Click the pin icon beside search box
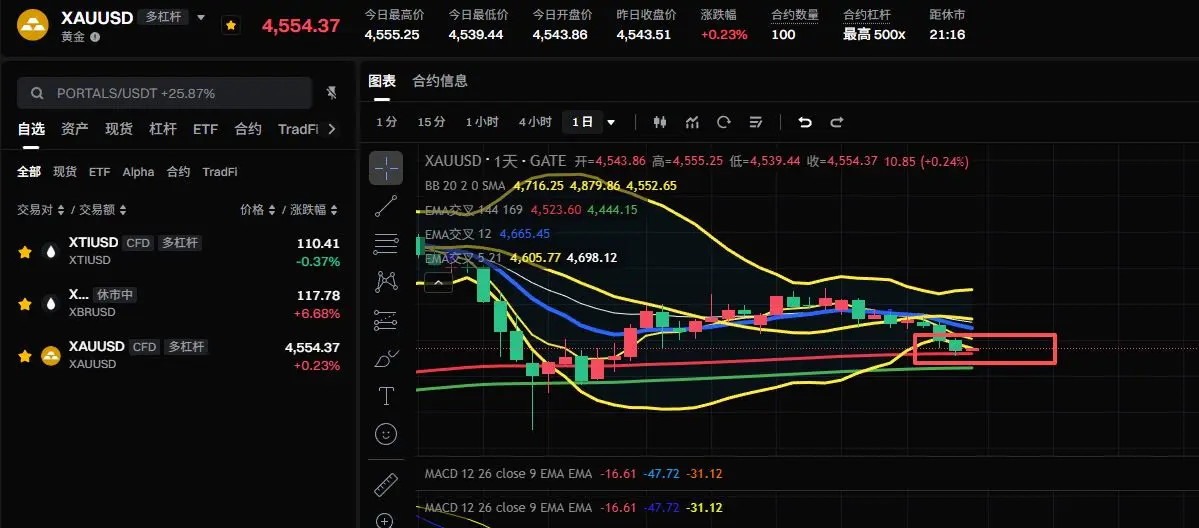 331,93
